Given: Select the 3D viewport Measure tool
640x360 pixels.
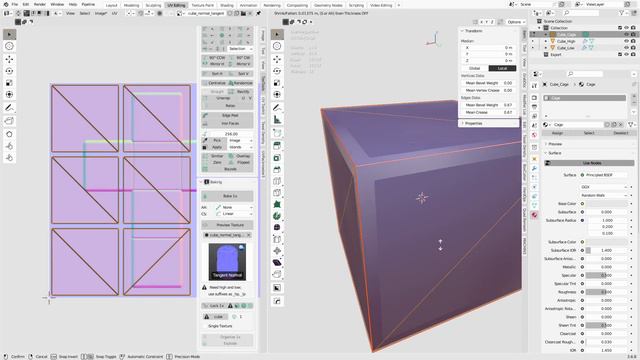Looking at the screenshot, I should pos(277,120).
